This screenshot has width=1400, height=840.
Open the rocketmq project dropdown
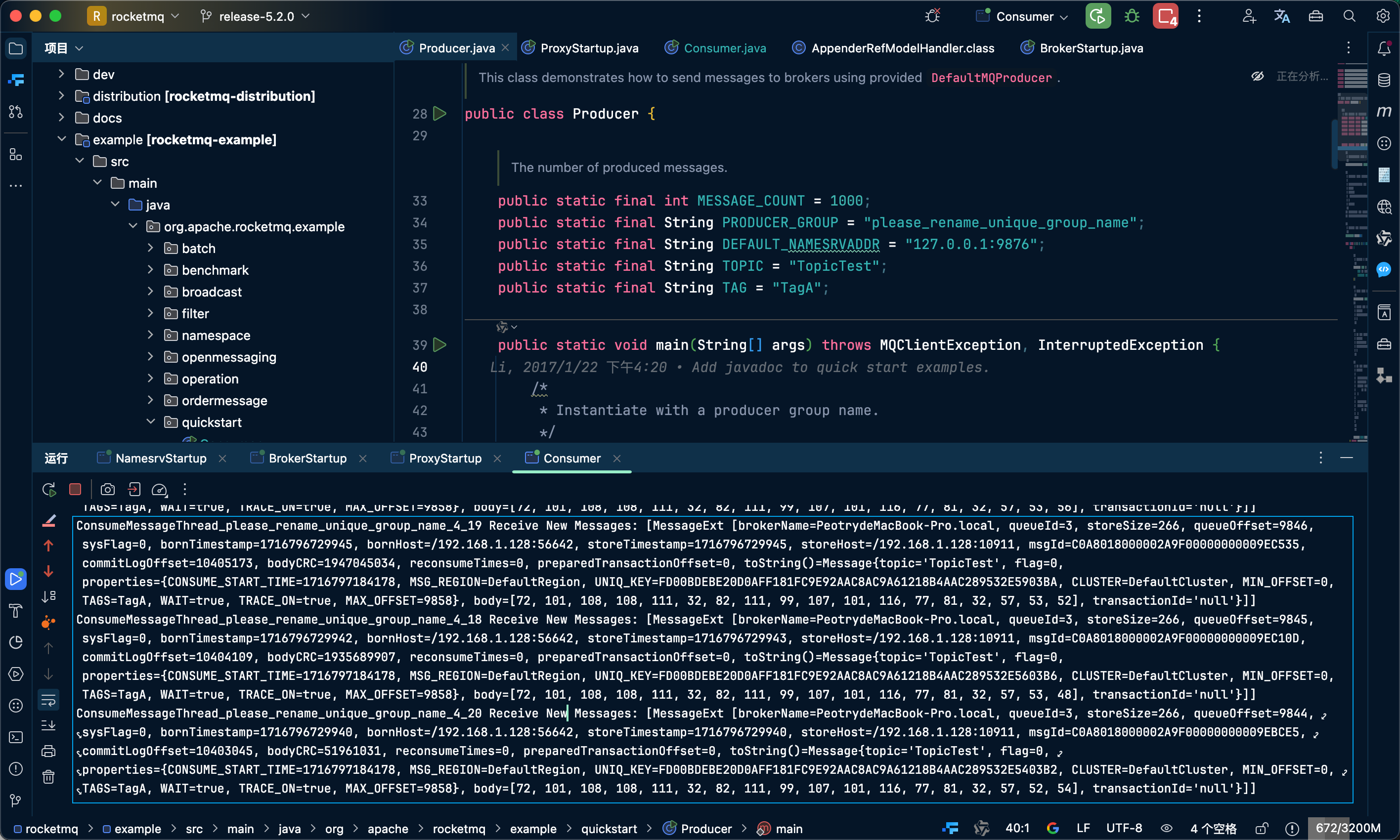[x=133, y=16]
